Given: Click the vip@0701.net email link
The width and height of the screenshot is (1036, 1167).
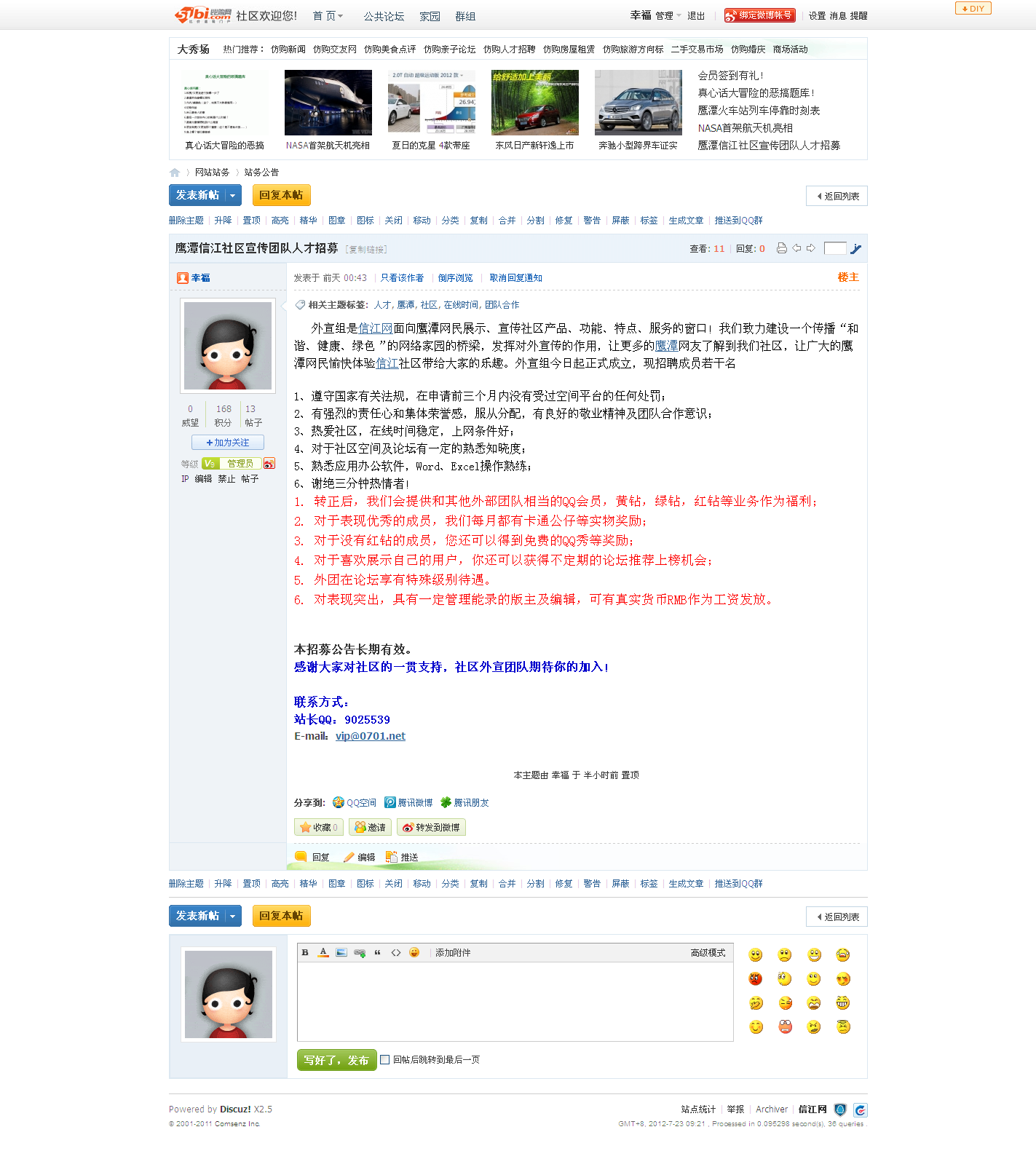Looking at the screenshot, I should [x=371, y=737].
